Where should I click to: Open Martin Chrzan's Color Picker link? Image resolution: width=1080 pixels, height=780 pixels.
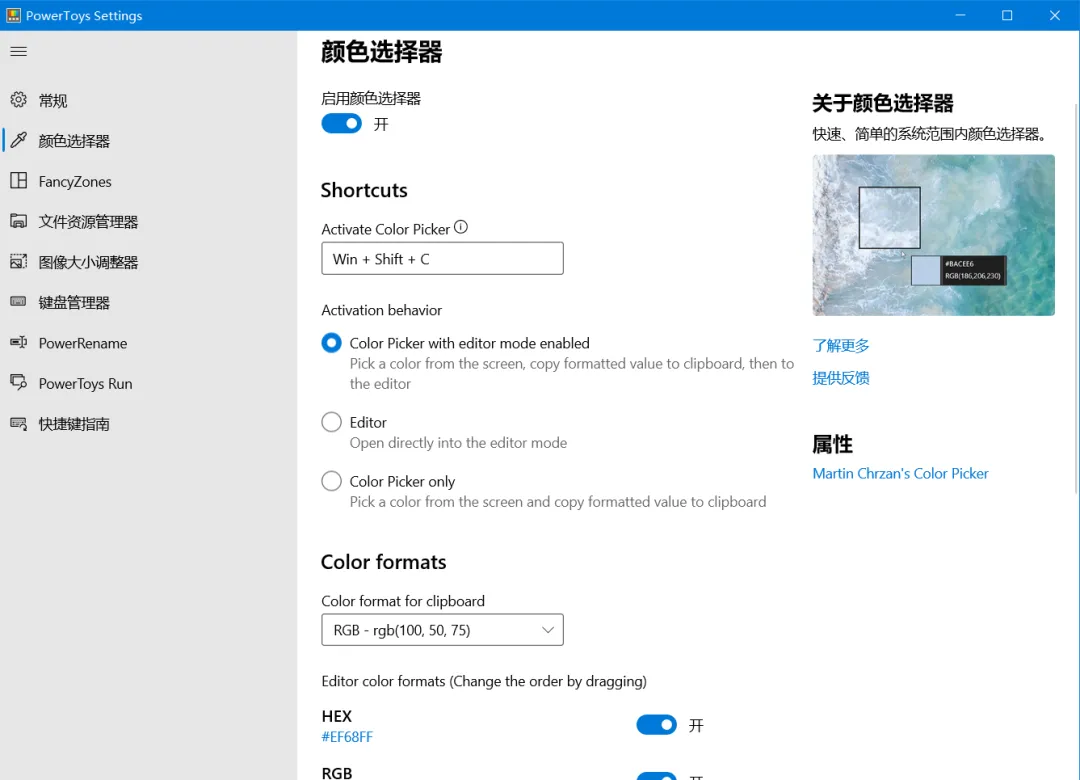click(x=900, y=473)
